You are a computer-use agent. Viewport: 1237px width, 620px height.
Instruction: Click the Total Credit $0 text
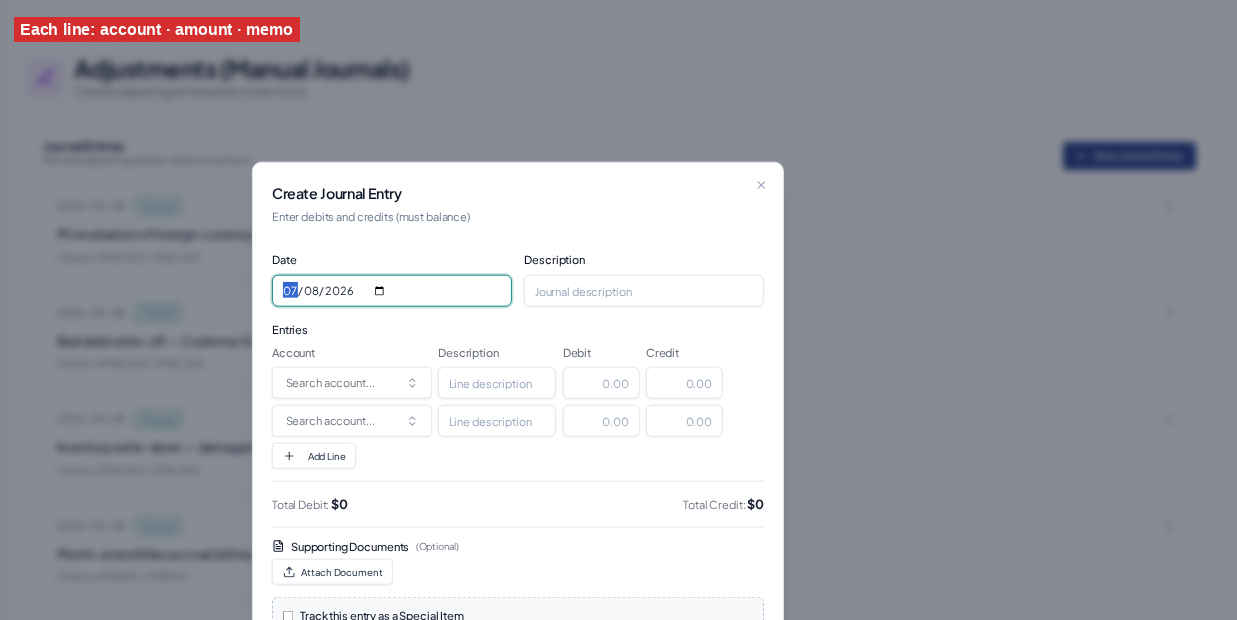pos(723,504)
